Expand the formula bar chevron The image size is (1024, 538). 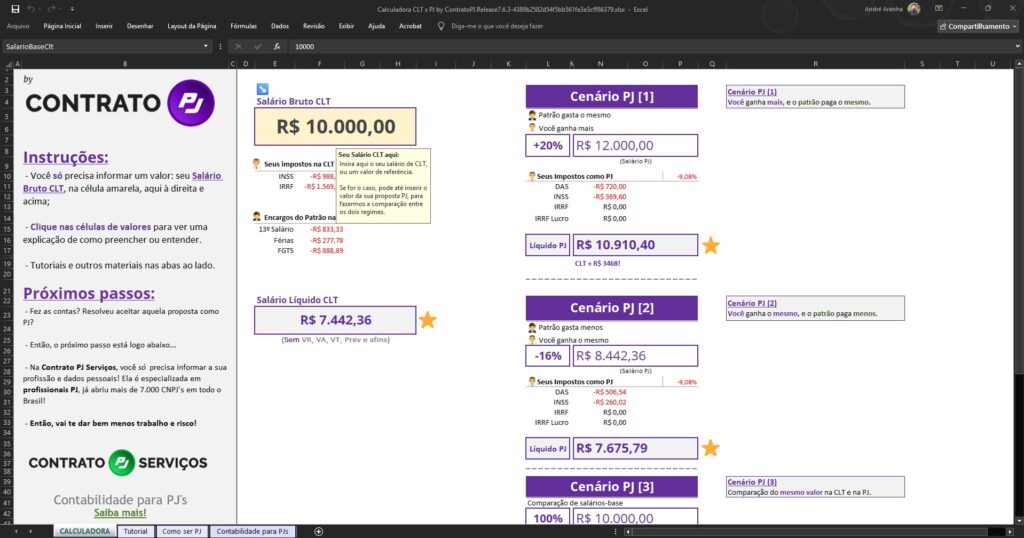[1017, 46]
